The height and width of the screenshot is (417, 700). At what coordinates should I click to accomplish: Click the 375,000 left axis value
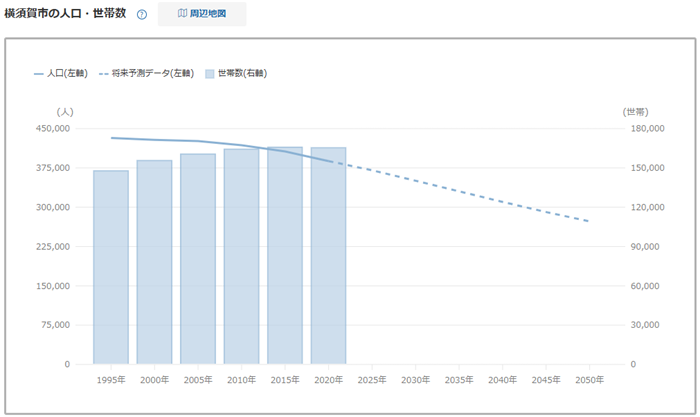(x=53, y=168)
